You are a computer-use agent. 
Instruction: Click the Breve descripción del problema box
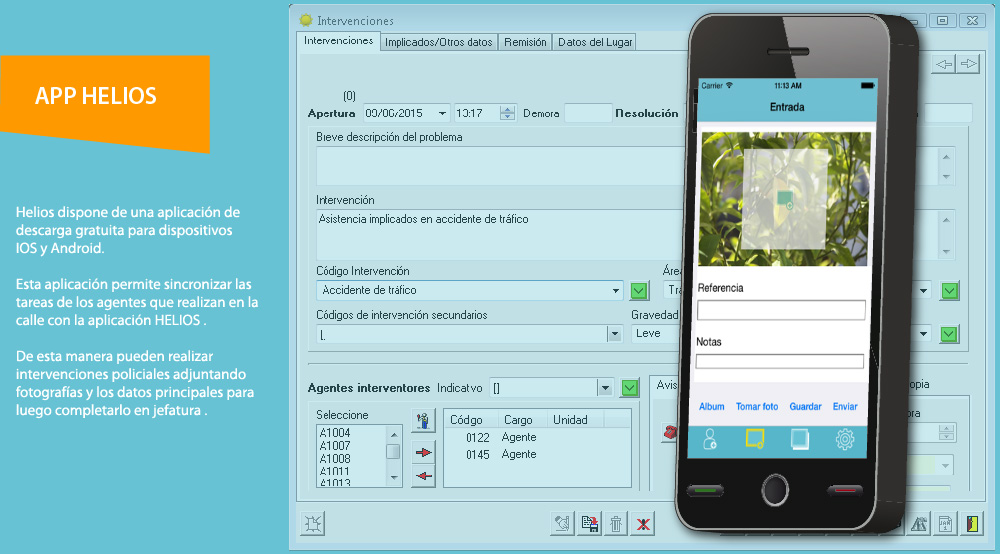(500, 166)
